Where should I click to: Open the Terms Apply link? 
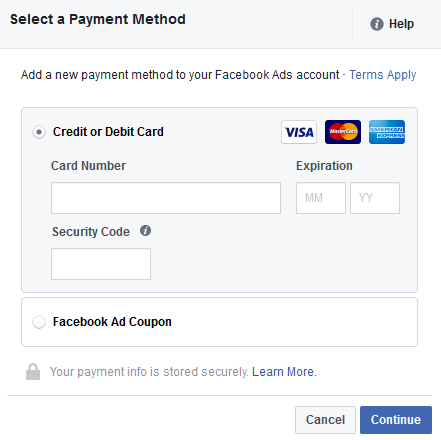pos(383,75)
